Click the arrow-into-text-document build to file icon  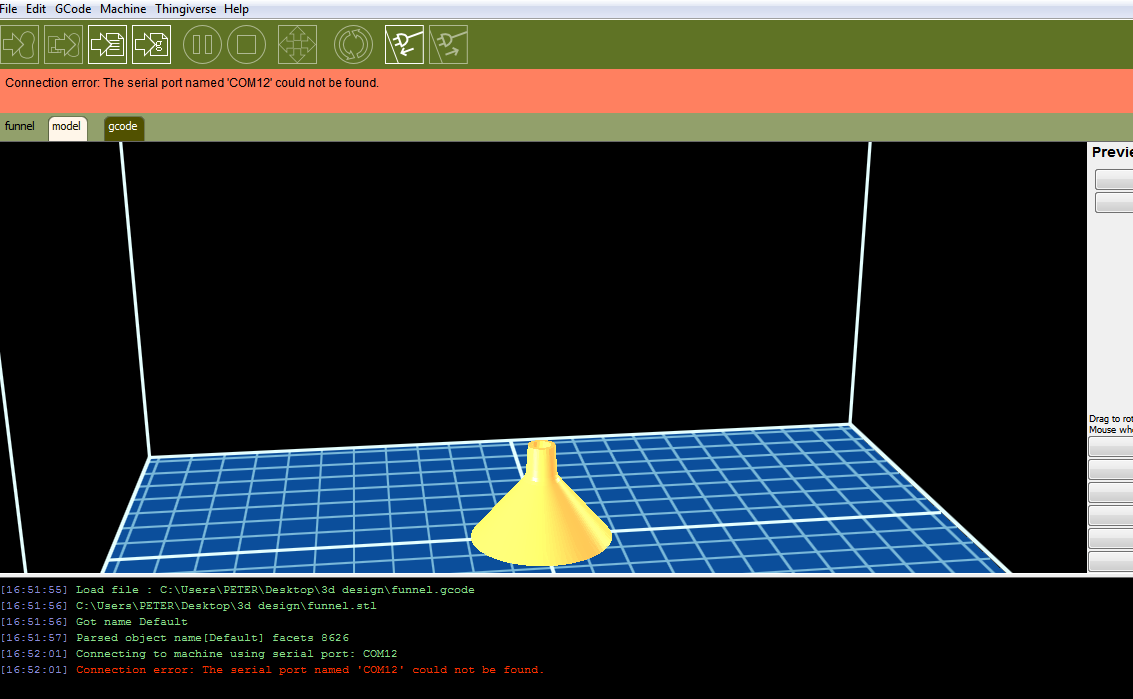[x=108, y=45]
